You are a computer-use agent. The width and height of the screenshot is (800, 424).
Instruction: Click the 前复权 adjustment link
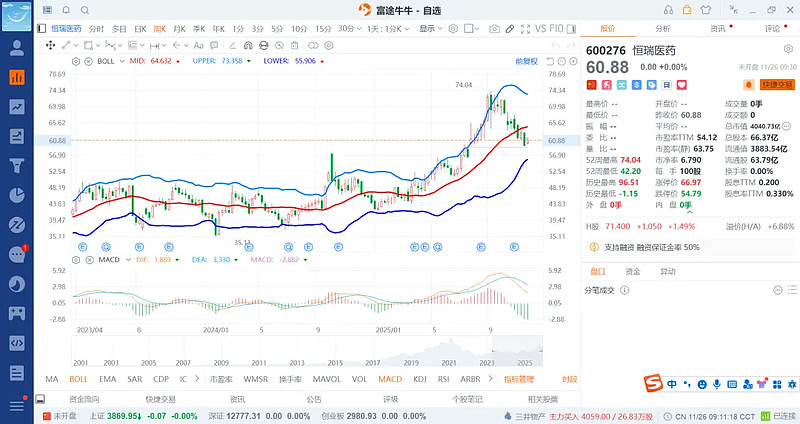[x=527, y=61]
